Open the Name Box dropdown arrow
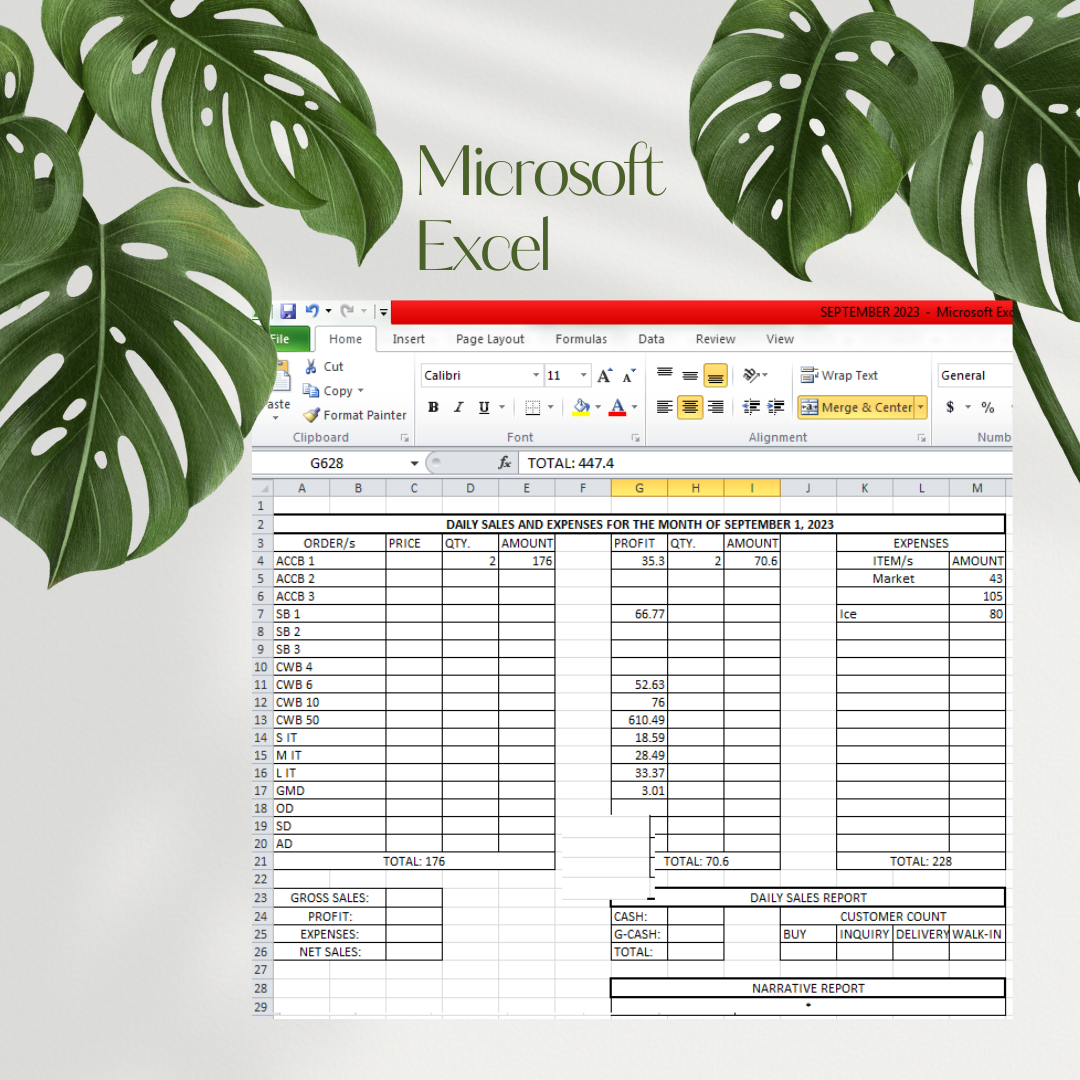 click(x=414, y=464)
